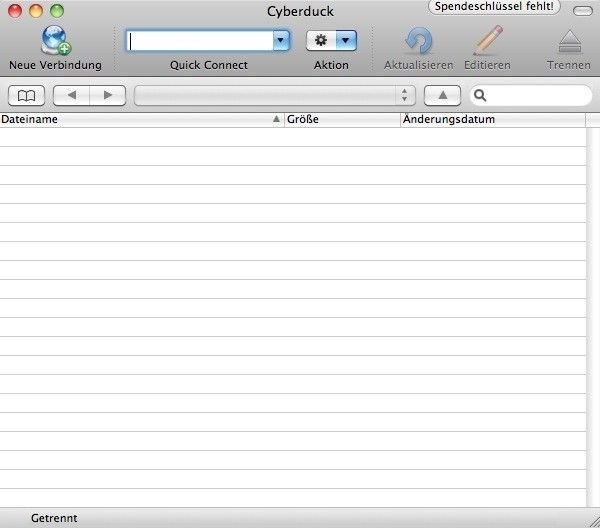Click the Getrennt status text

tap(54, 518)
